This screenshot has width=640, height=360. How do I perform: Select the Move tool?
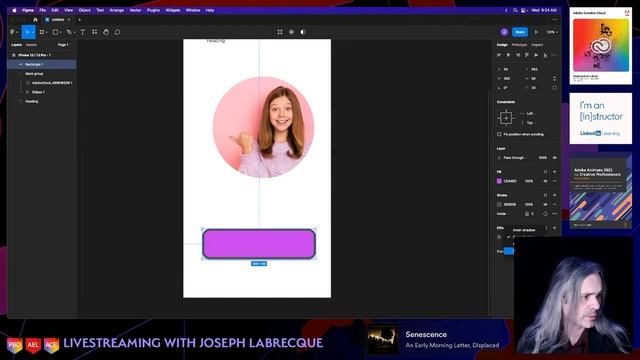(x=27, y=32)
